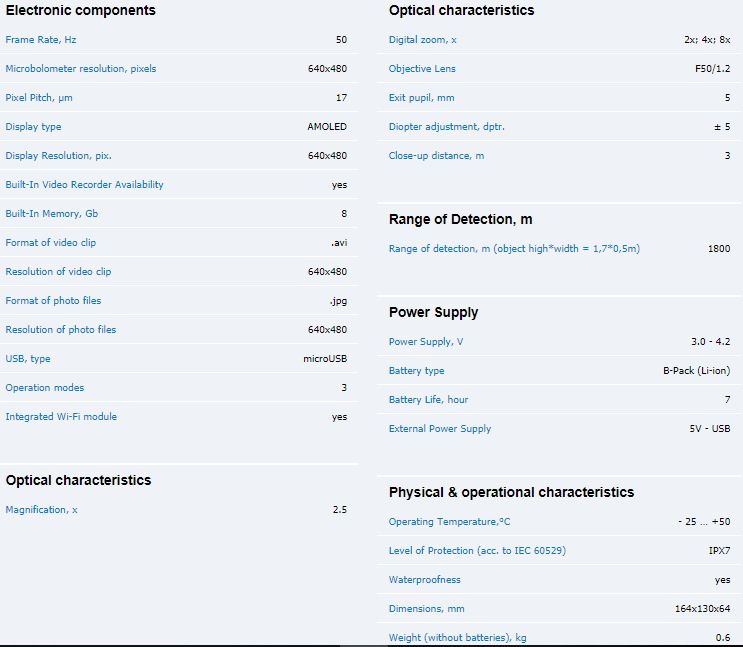This screenshot has width=743, height=647.
Task: Click the Electronic components heading
Action: coord(81,11)
